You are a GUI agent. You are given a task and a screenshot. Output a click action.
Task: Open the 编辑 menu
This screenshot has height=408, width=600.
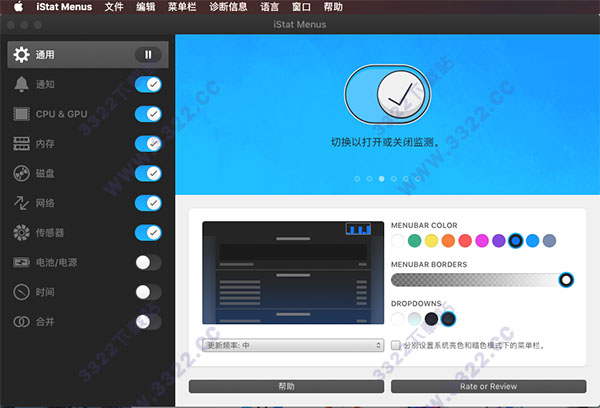pos(145,7)
